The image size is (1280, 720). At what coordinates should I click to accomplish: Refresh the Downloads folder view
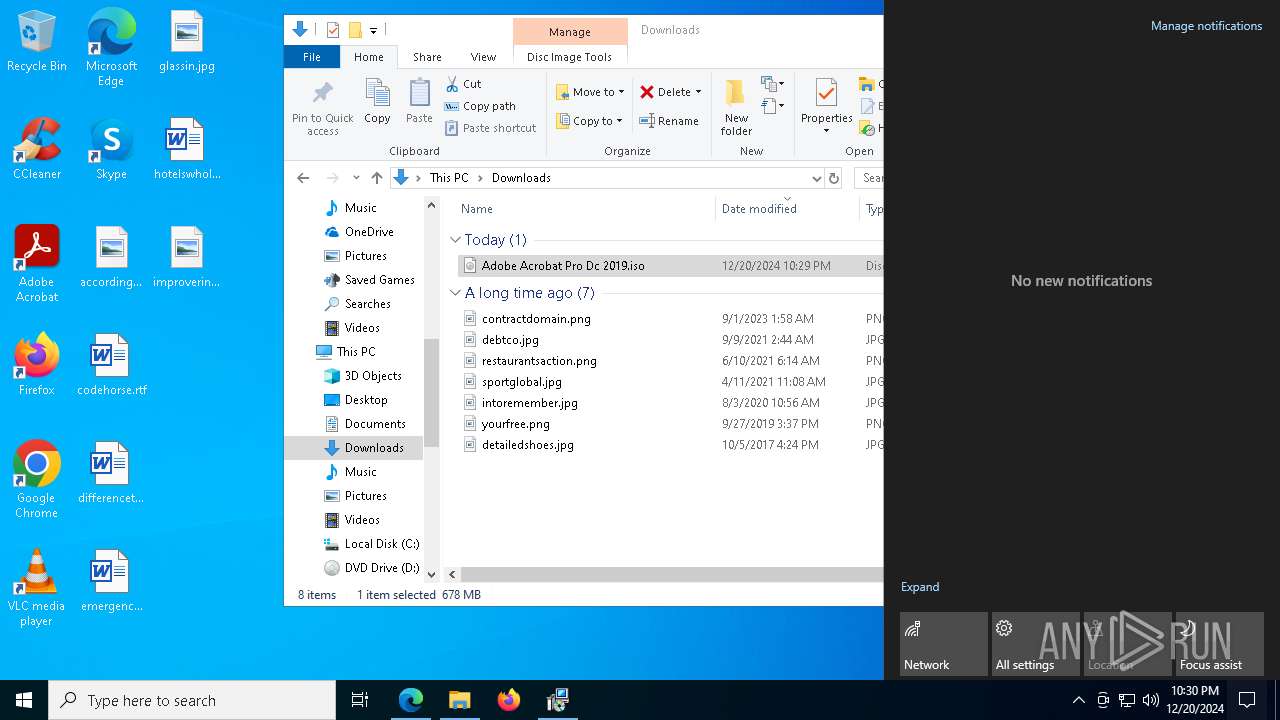tap(834, 178)
